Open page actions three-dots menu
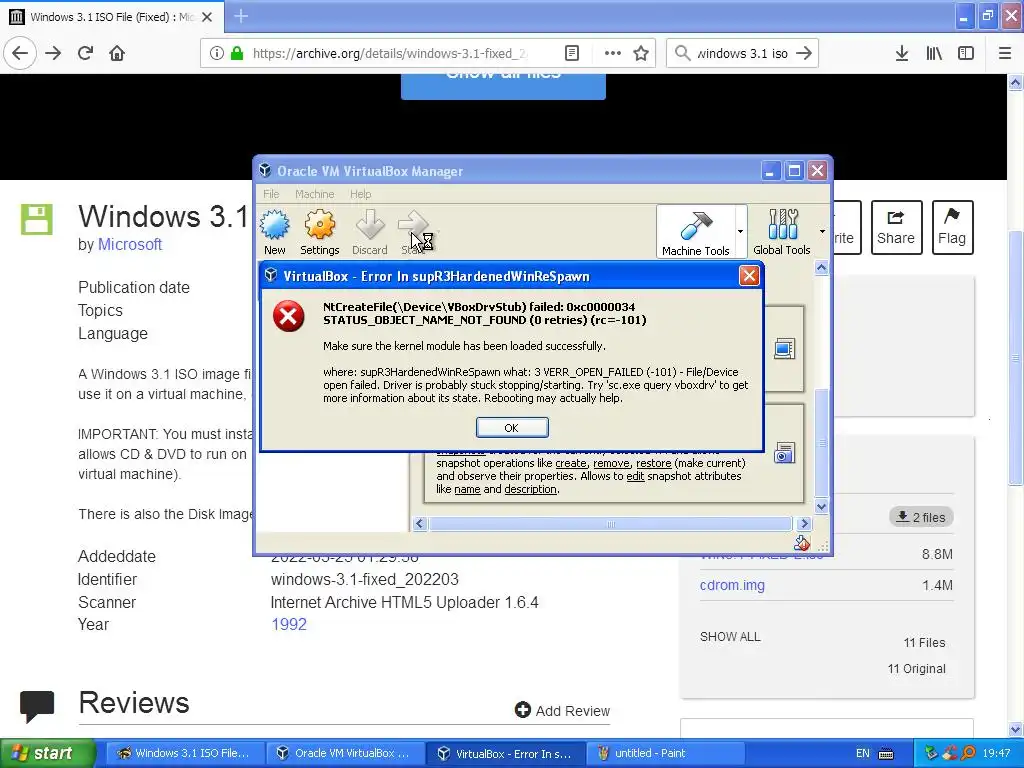 613,53
